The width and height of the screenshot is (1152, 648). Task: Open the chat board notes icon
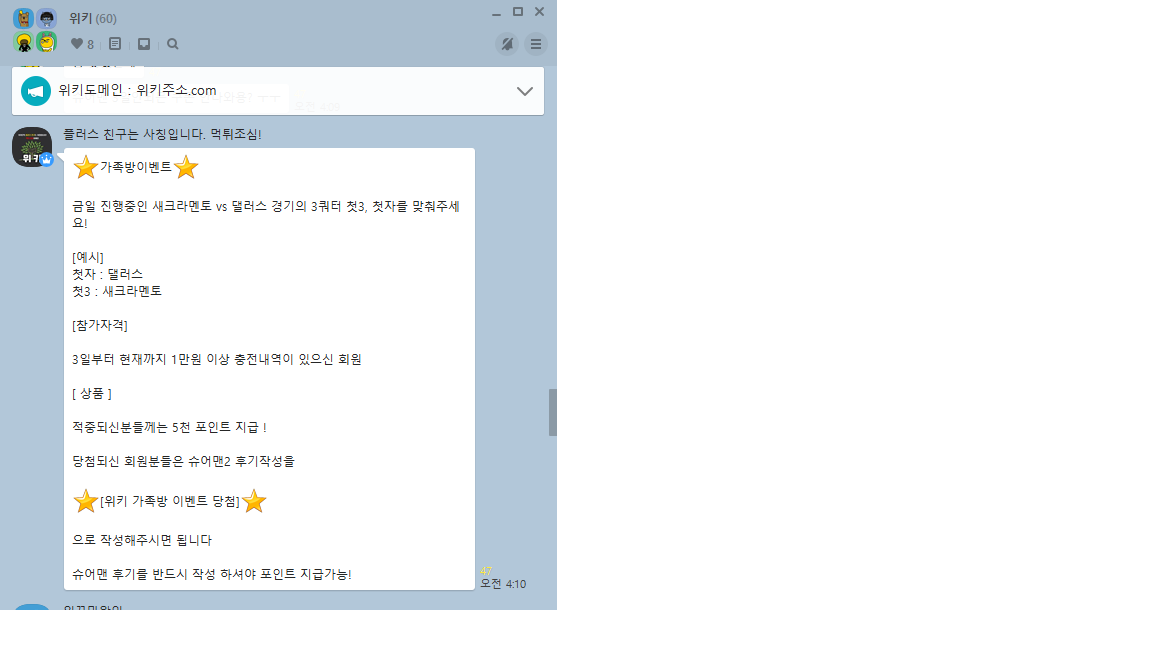tap(115, 44)
